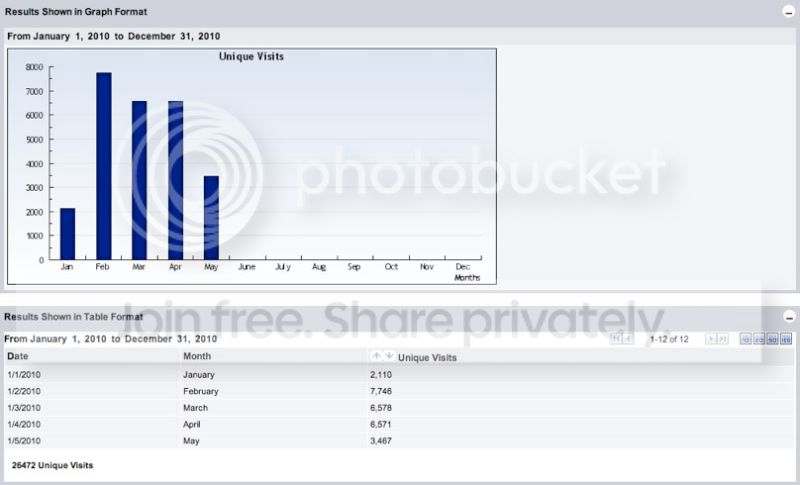
Task: Click the Month column header
Action: pyautogui.click(x=197, y=356)
